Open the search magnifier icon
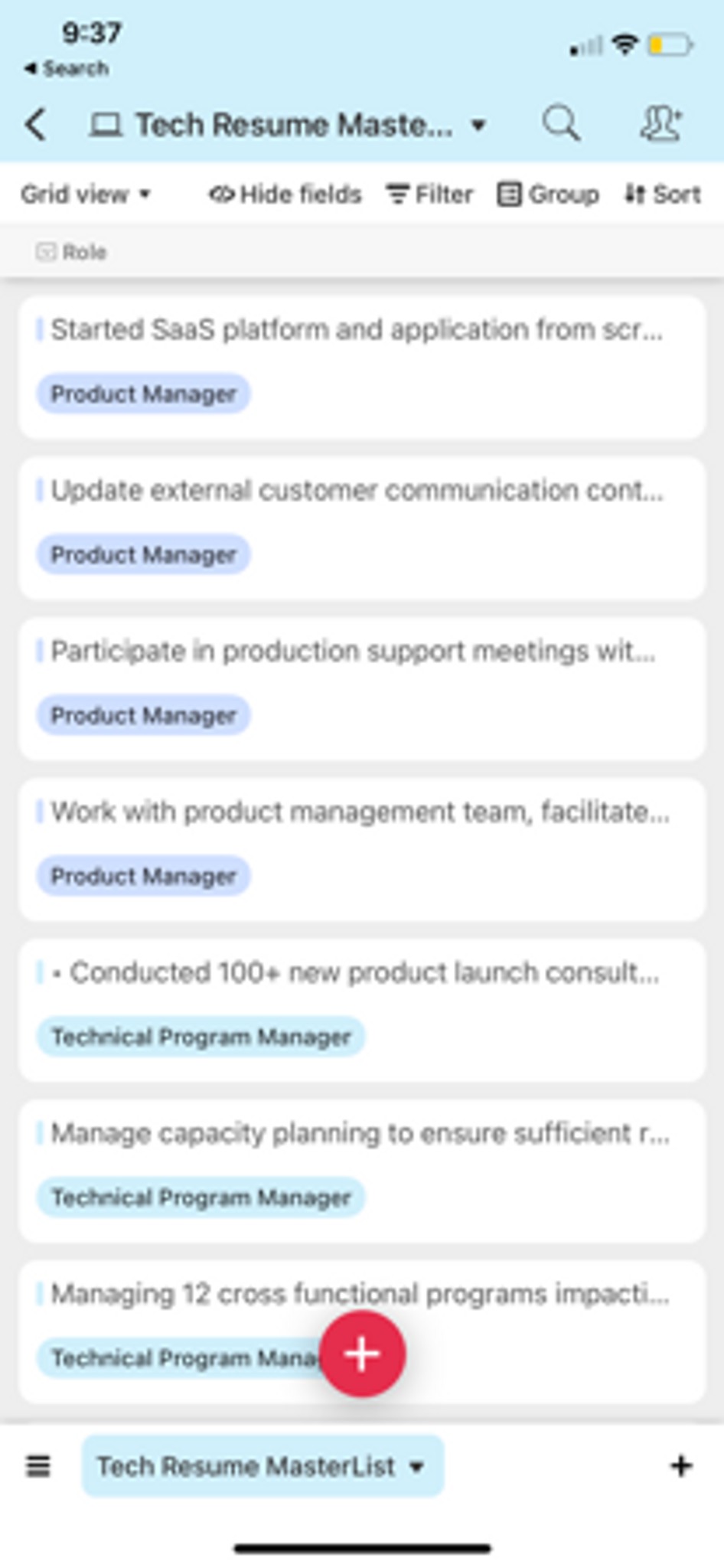Viewport: 724px width, 1568px height. [x=561, y=123]
